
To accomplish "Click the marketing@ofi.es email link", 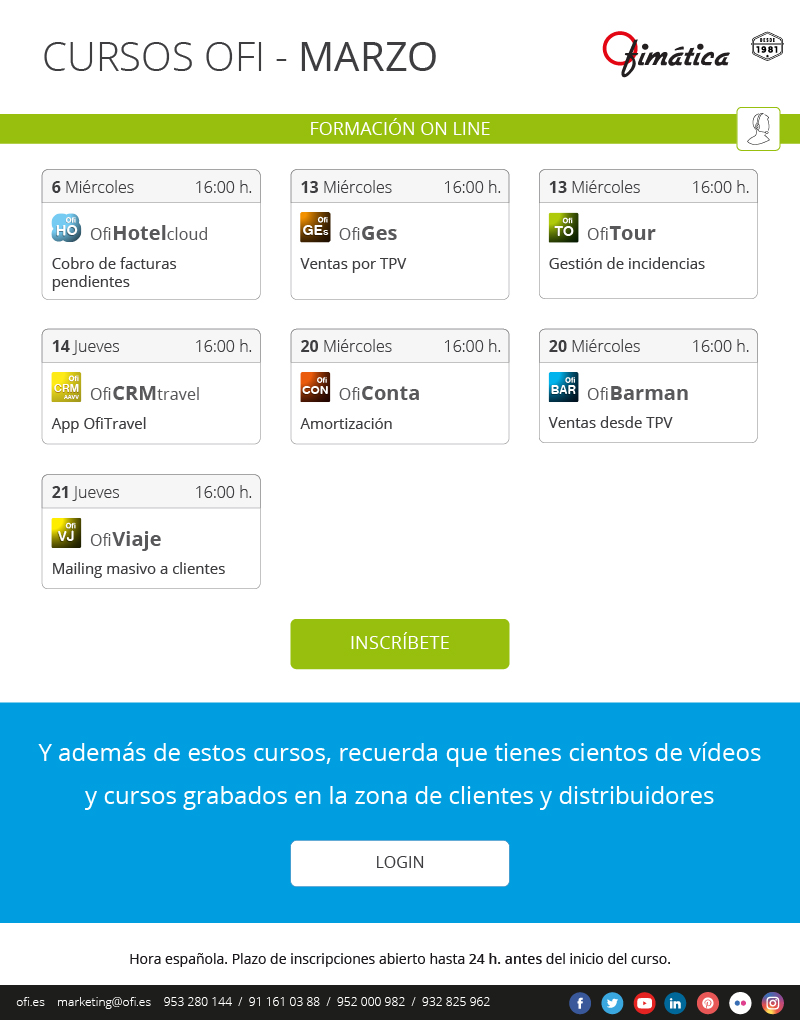I will click(104, 1002).
